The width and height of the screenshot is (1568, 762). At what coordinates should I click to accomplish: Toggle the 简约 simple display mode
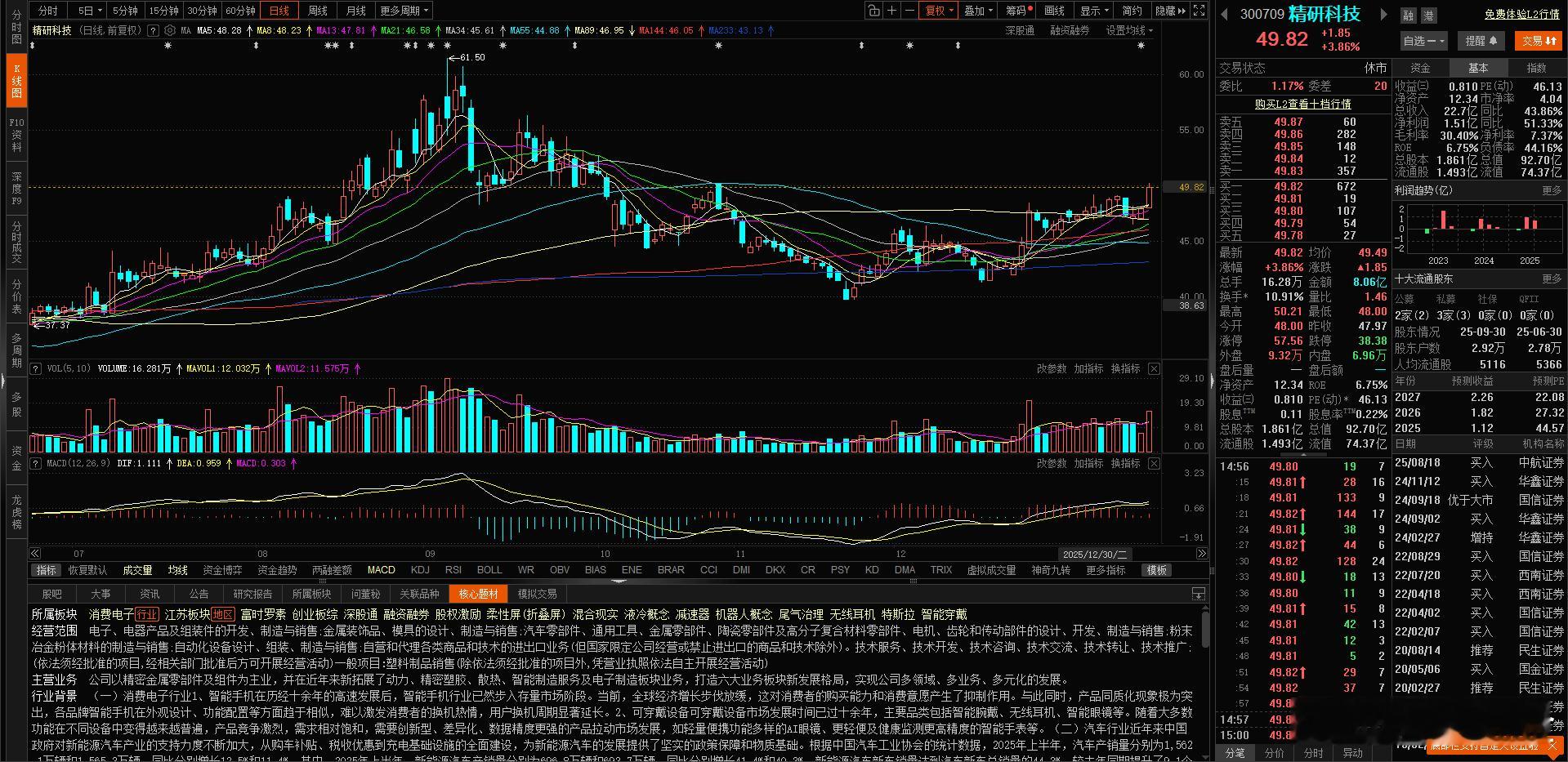[1132, 11]
